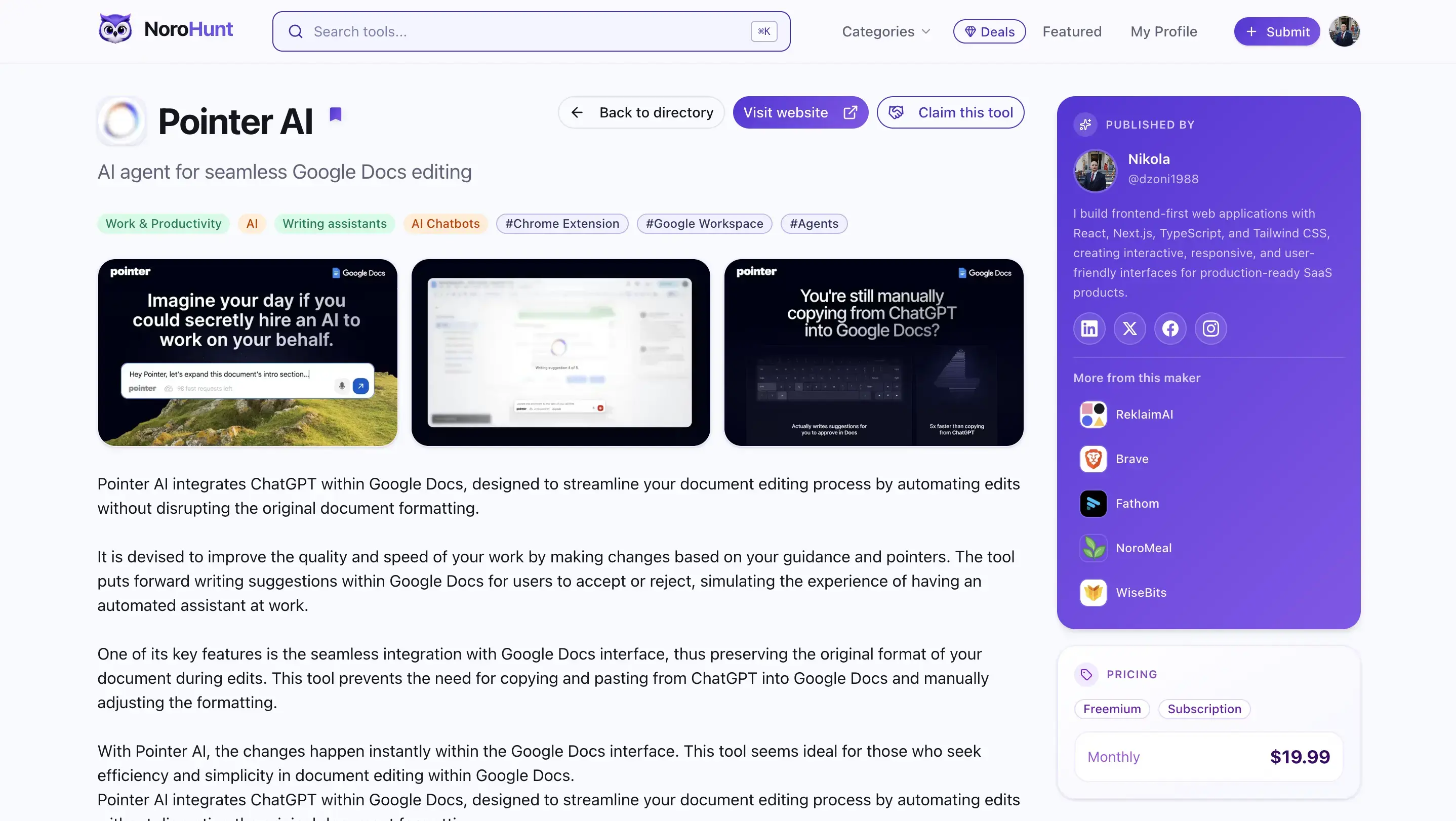Click the NoroHunt wordmark text

point(188,29)
